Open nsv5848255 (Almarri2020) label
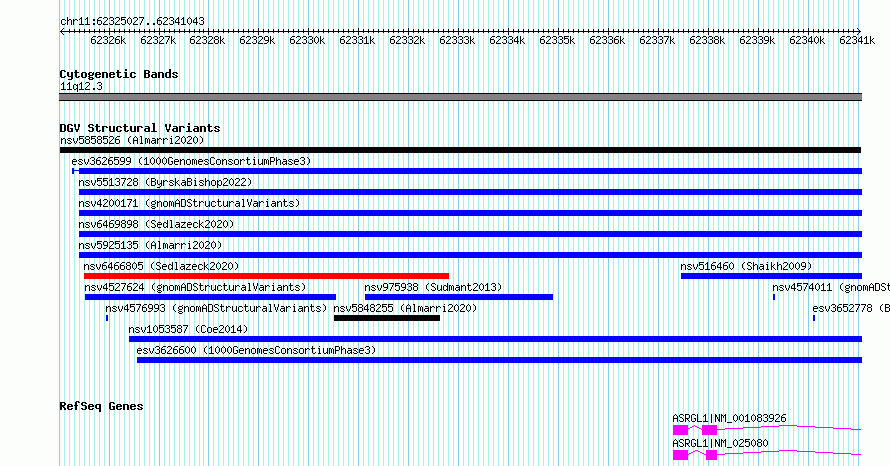Viewport: 890px width, 466px height. pyautogui.click(x=405, y=308)
